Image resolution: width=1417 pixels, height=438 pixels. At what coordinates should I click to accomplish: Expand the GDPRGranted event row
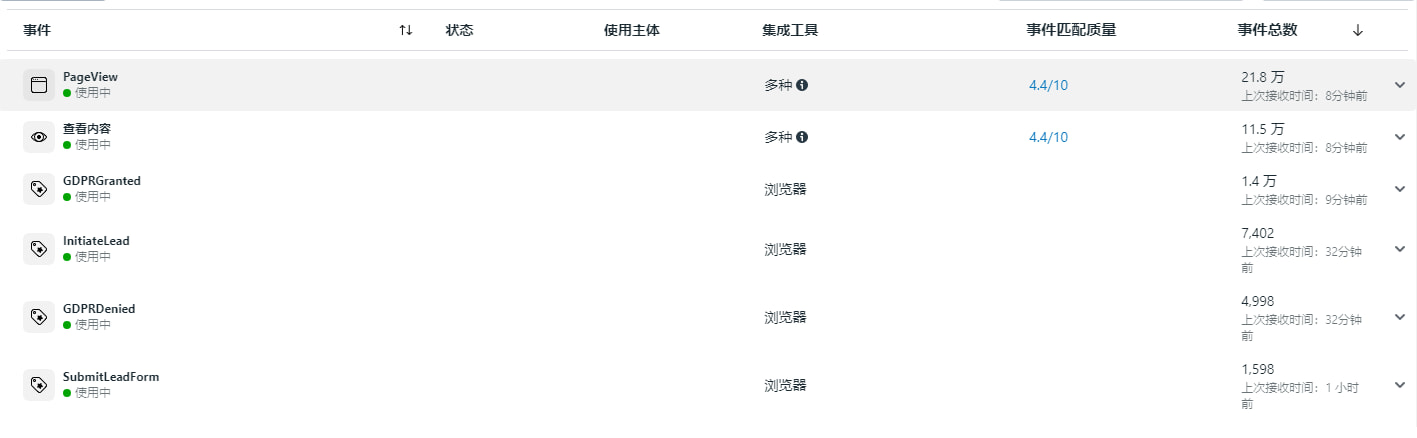[x=1400, y=189]
